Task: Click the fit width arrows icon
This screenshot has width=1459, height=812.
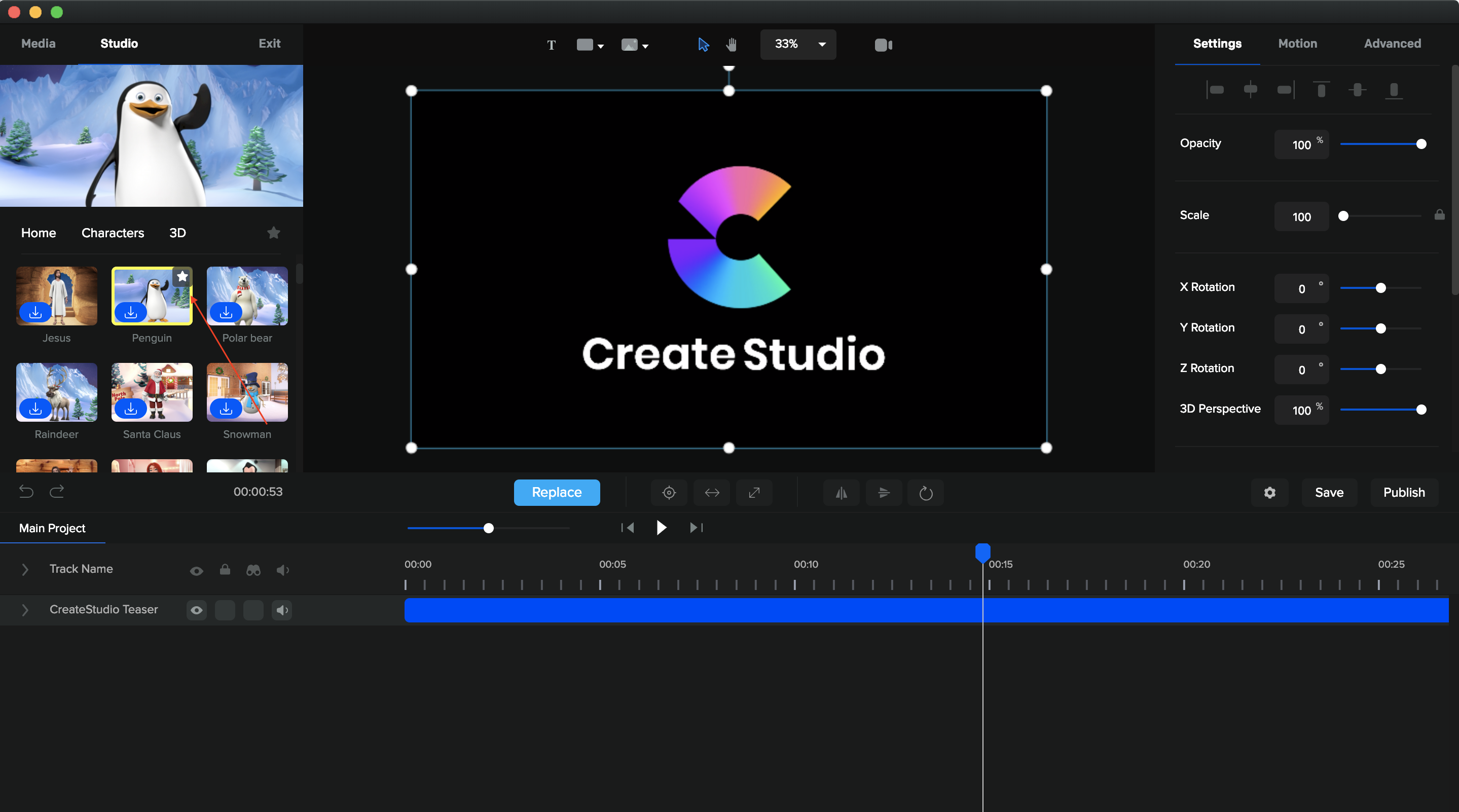Action: click(x=712, y=493)
